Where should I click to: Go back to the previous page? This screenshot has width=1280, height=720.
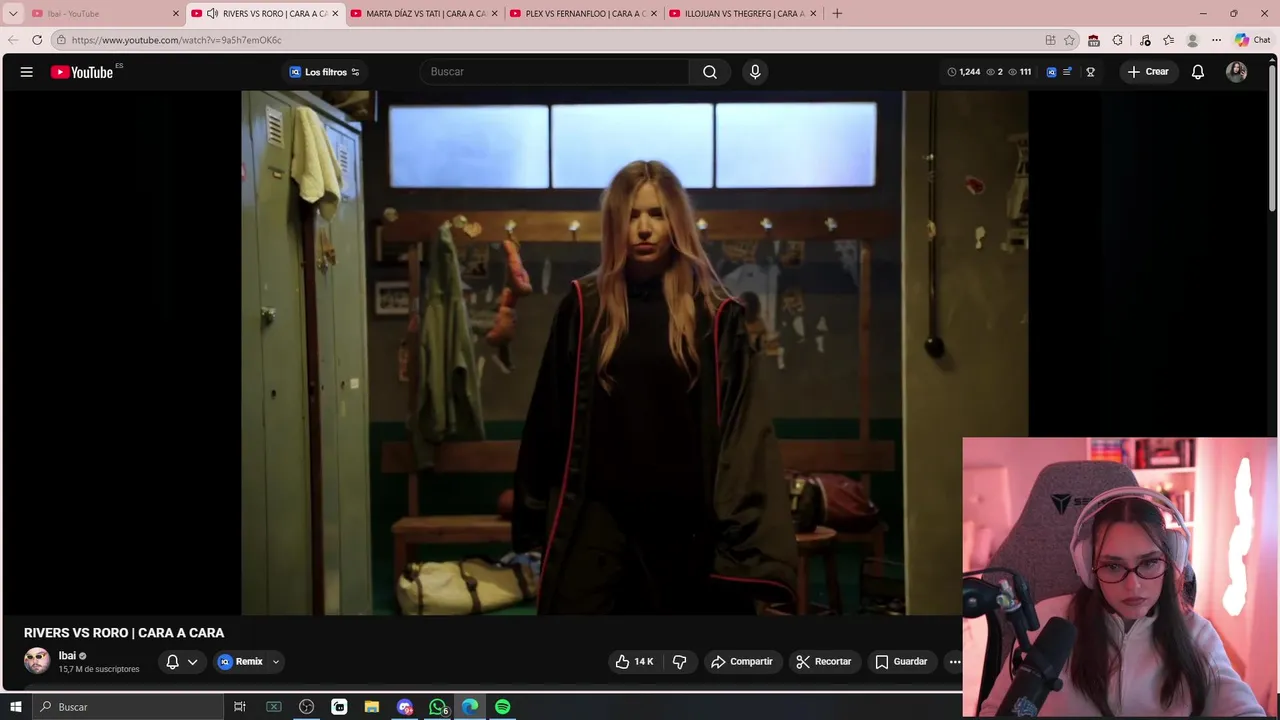[12, 40]
